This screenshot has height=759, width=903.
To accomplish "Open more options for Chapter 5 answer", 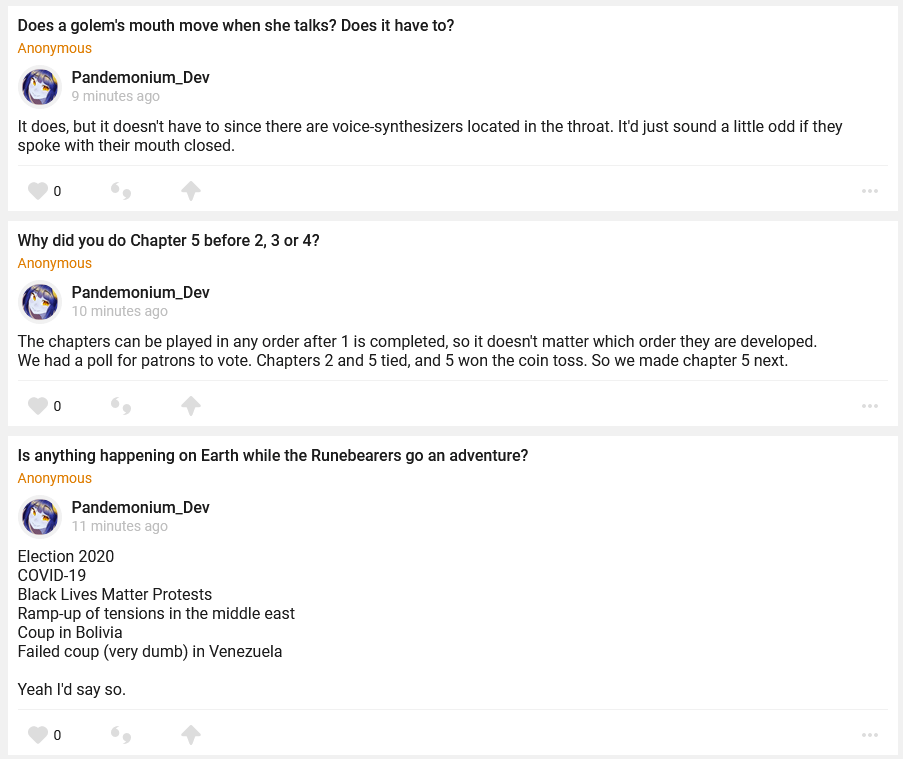I will [x=869, y=406].
